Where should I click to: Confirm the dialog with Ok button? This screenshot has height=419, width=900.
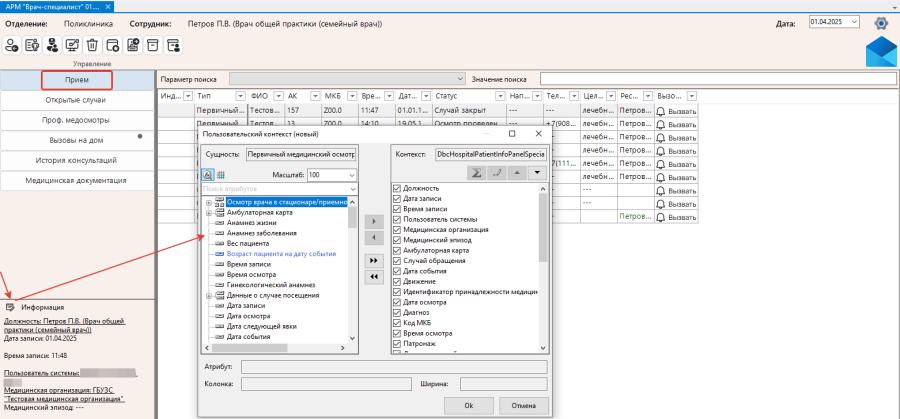tap(468, 405)
